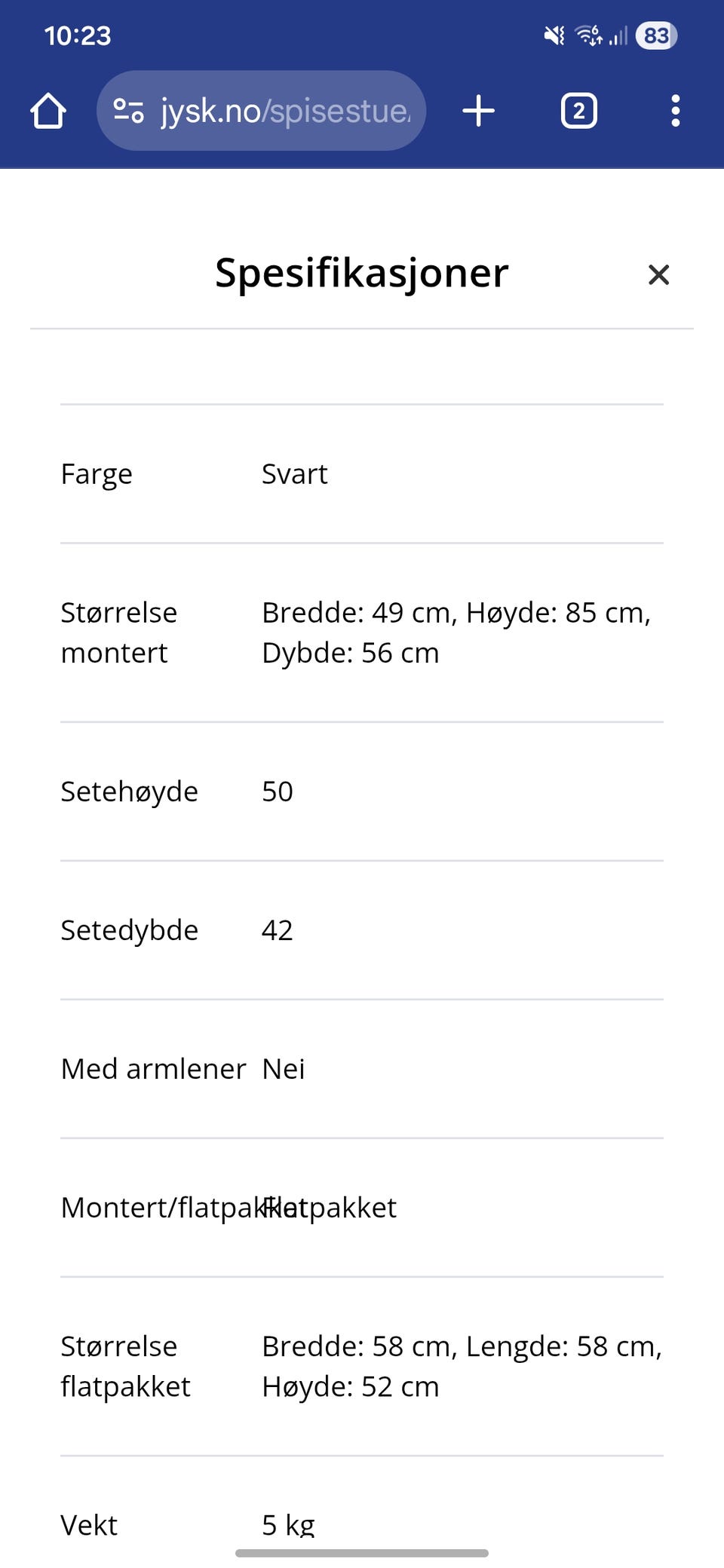Viewport: 724px width, 1568px height.
Task: Open the tab switcher showing 2 tabs
Action: click(x=578, y=110)
